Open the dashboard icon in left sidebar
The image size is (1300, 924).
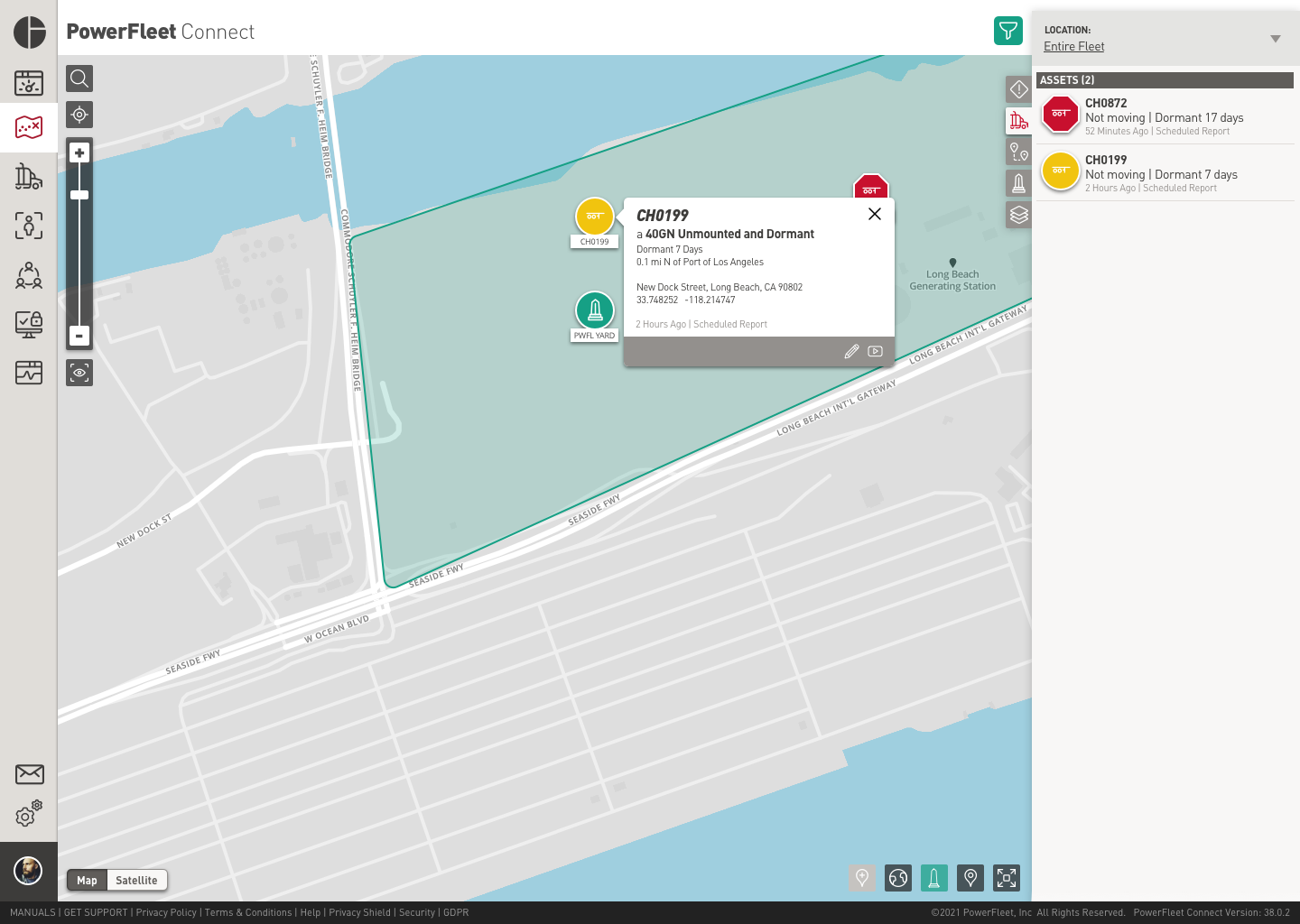[29, 83]
